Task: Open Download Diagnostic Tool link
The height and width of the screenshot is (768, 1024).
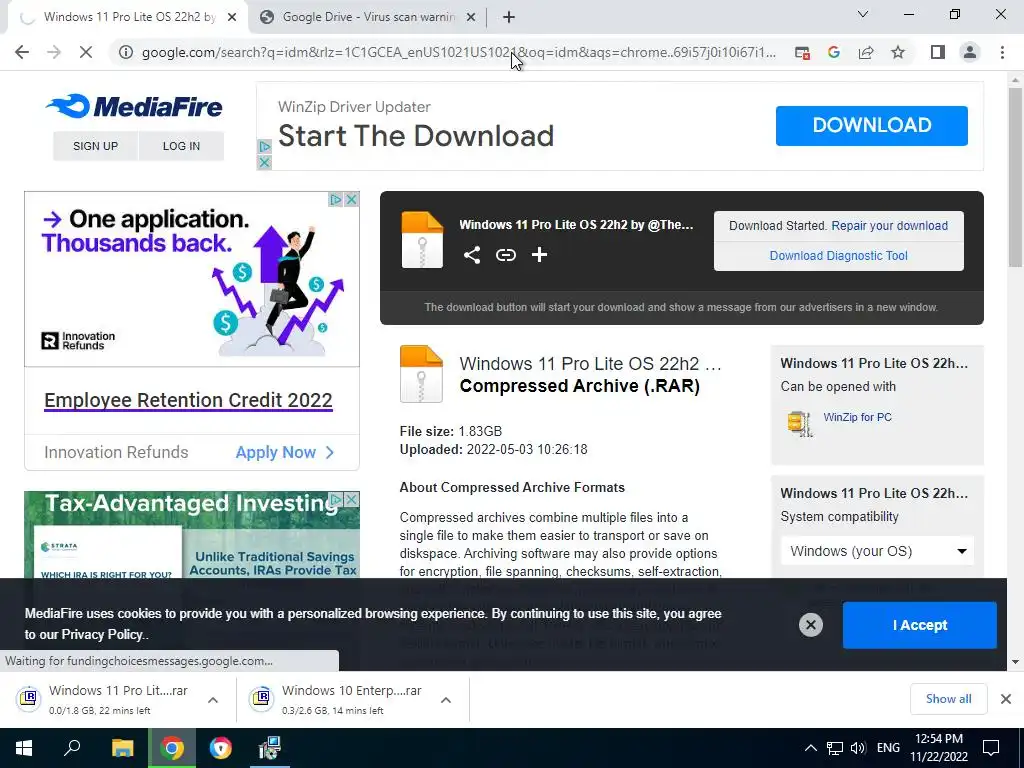Action: [839, 256]
